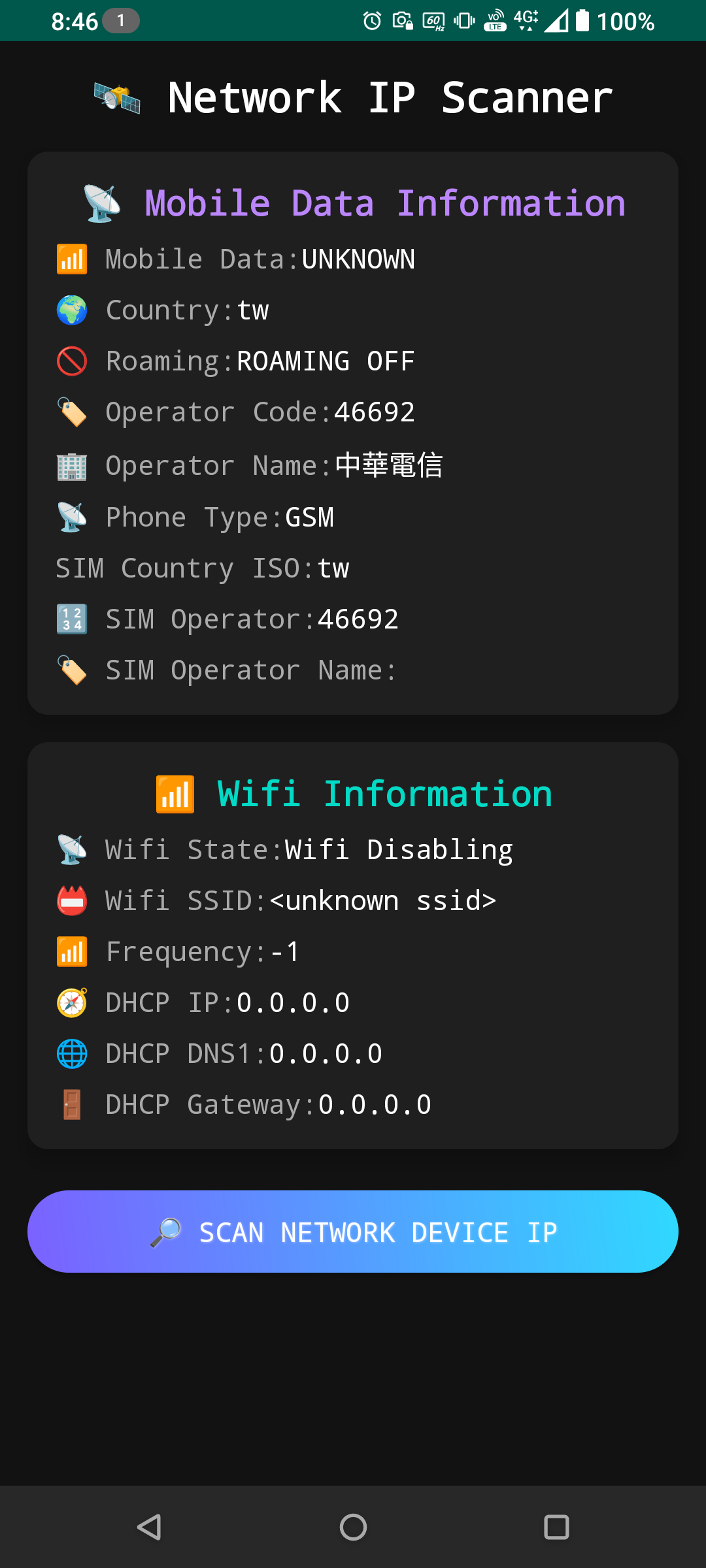Tap the tag icon beside Operator Code
Image resolution: width=706 pixels, height=1568 pixels.
click(72, 412)
